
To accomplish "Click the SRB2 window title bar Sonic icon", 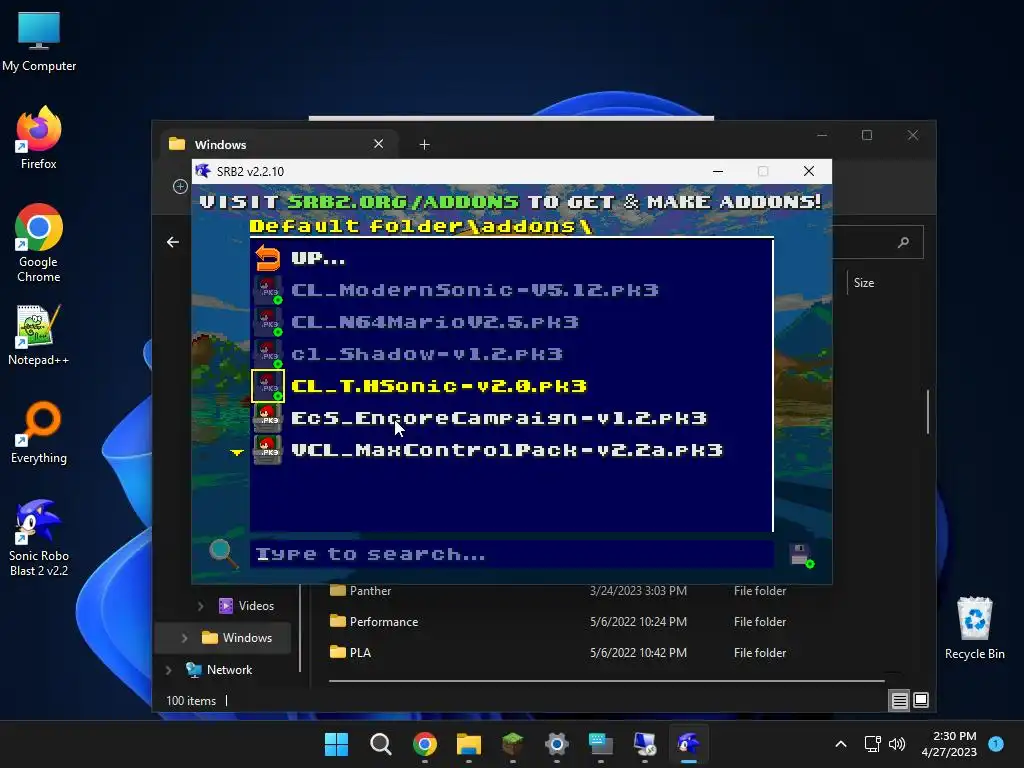I will tap(203, 171).
